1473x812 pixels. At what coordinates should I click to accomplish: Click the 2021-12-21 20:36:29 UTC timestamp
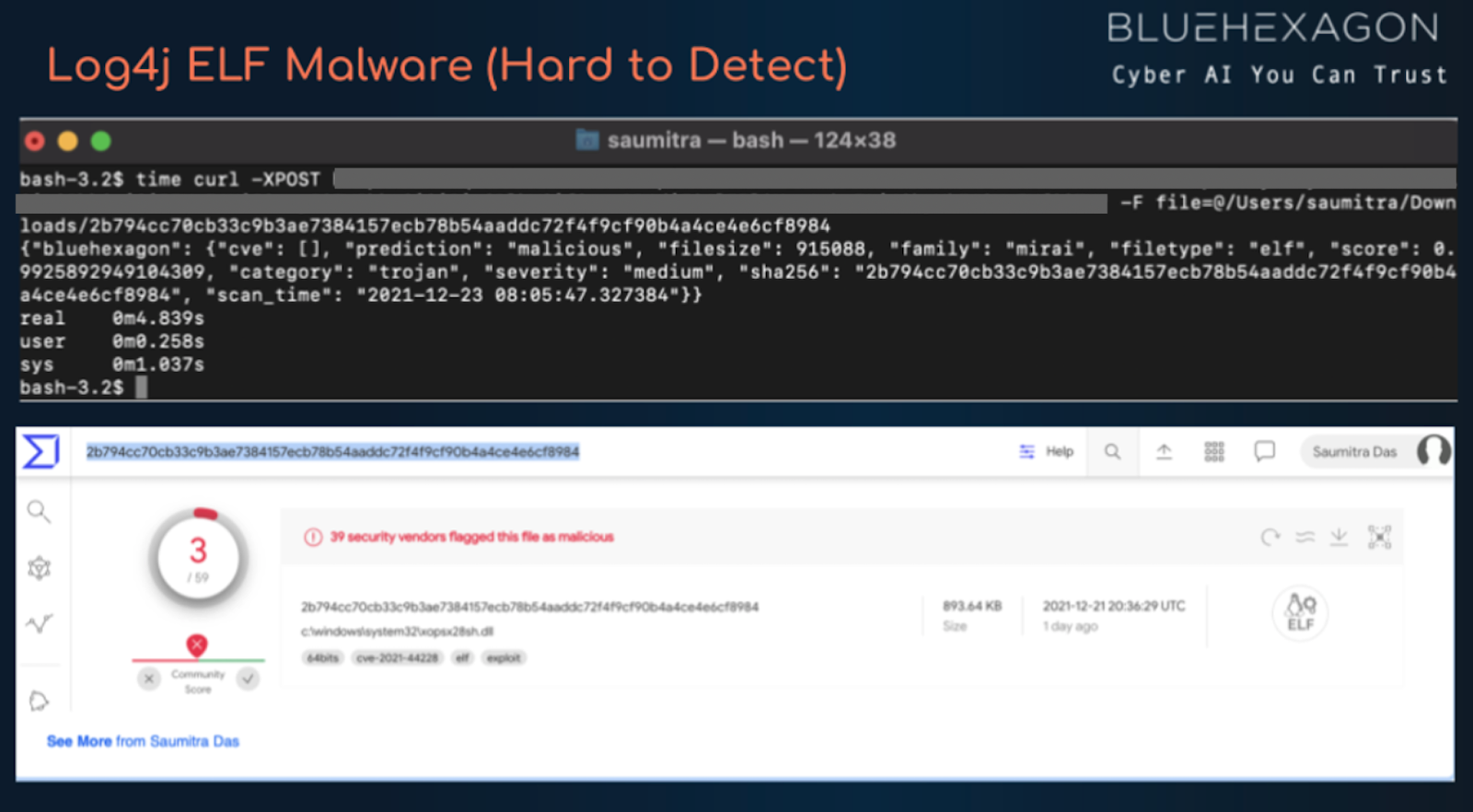coord(1114,606)
